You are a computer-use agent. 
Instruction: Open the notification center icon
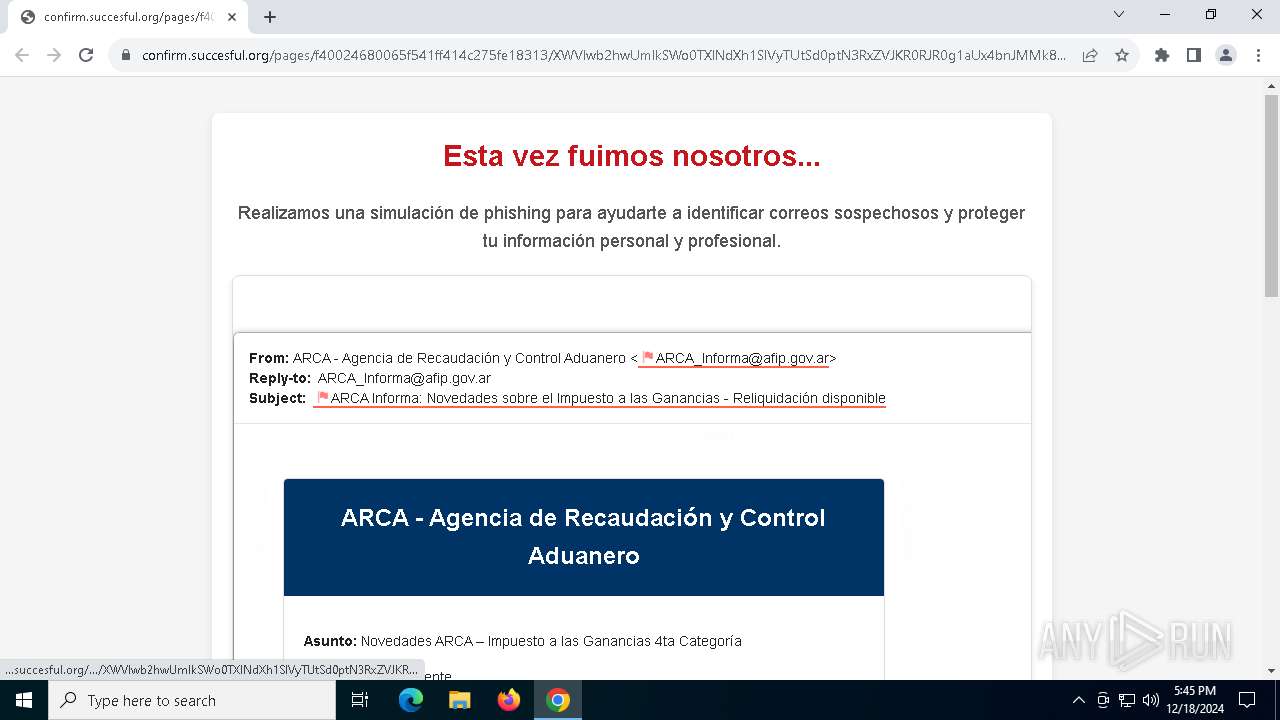click(1247, 700)
